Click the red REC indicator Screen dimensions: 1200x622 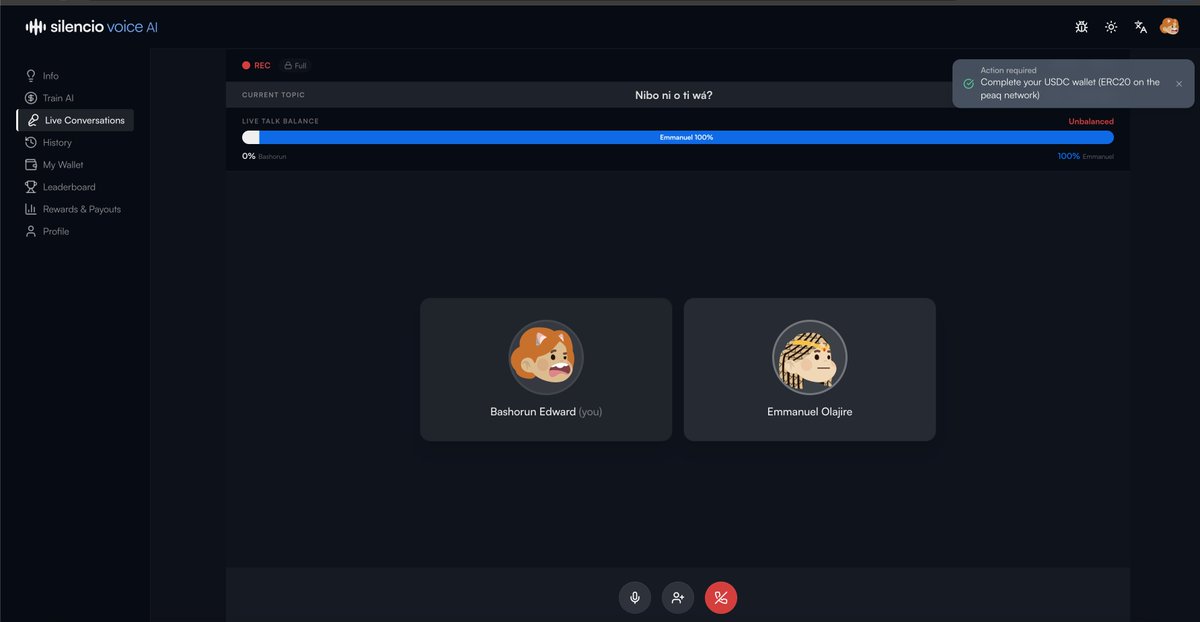pyautogui.click(x=256, y=65)
